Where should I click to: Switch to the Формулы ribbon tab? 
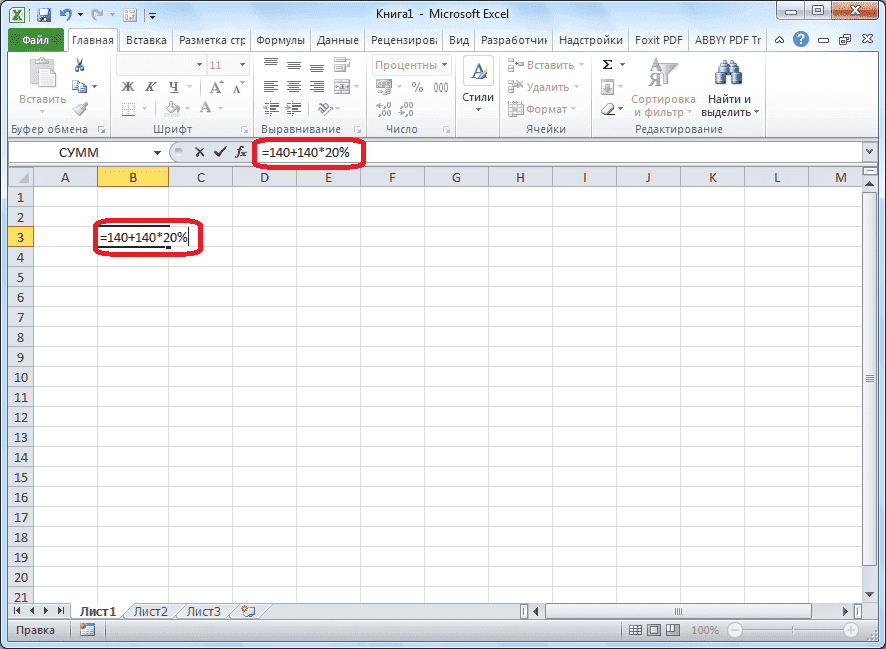(280, 40)
